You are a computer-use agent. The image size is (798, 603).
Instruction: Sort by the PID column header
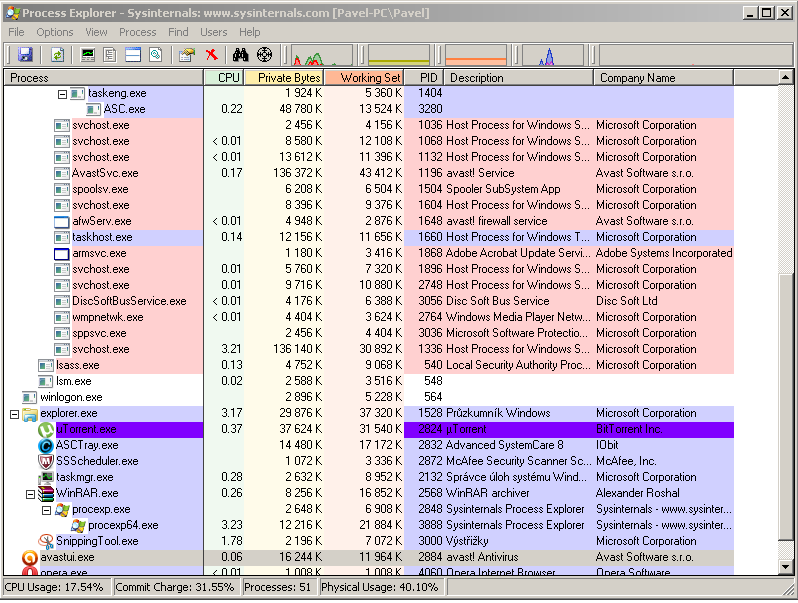point(424,77)
